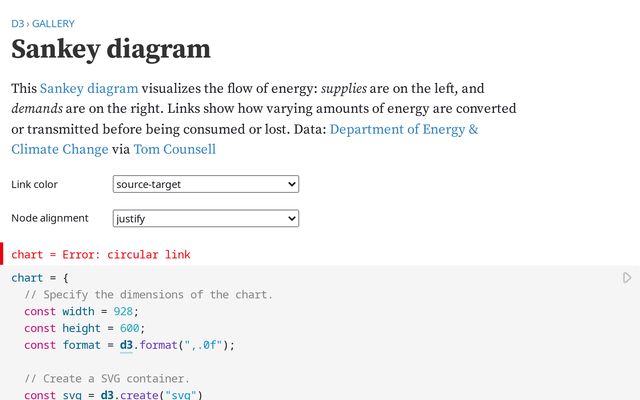This screenshot has height=400, width=640.
Task: Click the "Create a SVG container" comment
Action: 106,379
